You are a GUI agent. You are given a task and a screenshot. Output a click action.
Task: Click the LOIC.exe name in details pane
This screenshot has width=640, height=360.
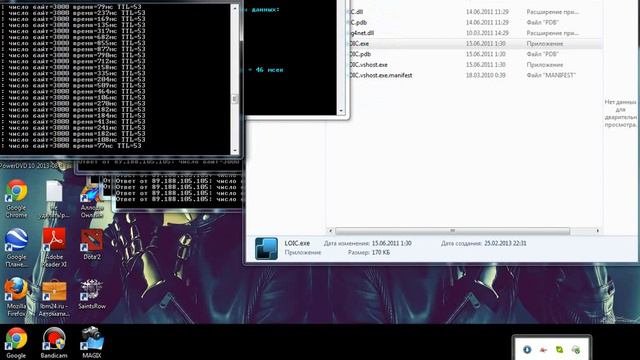297,243
